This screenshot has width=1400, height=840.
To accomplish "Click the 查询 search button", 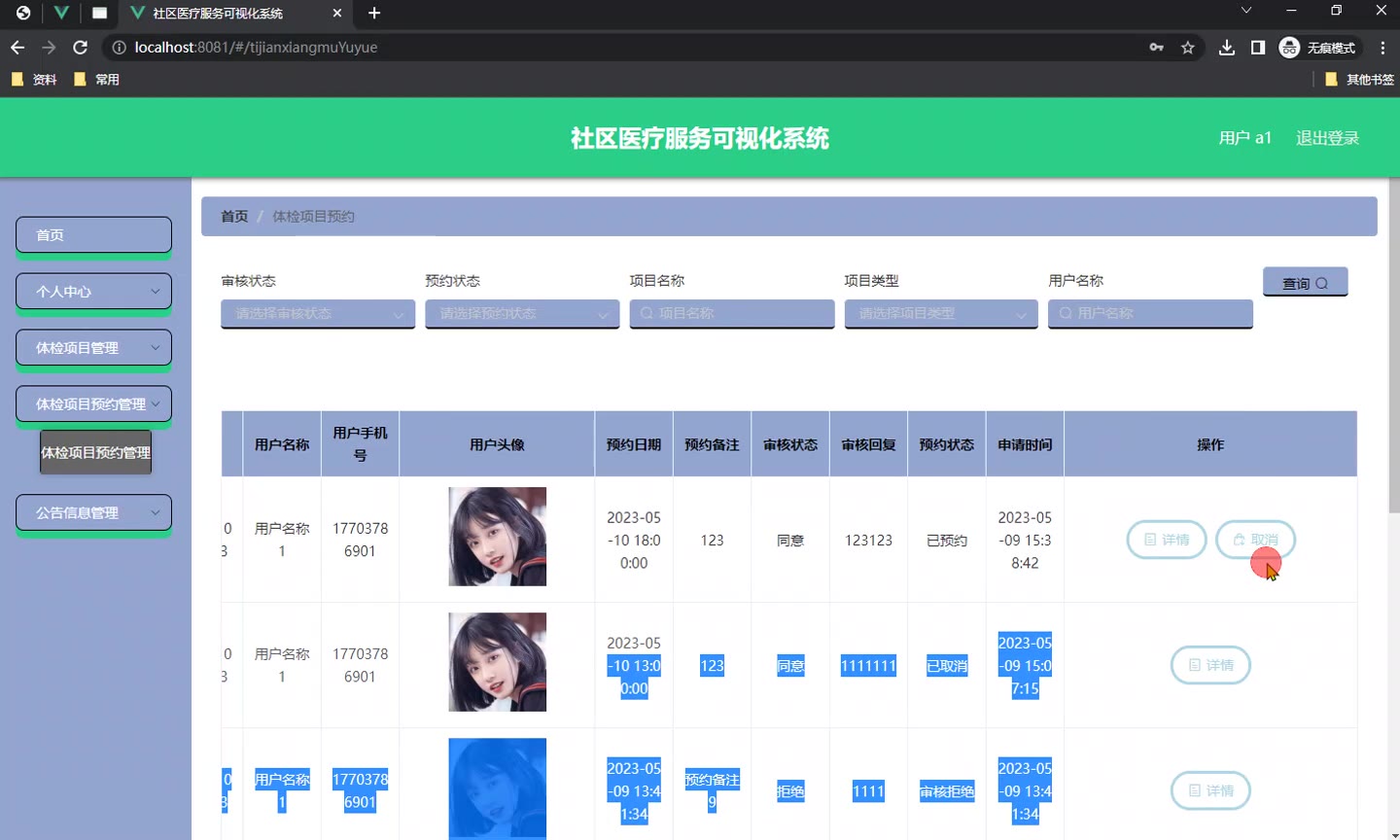I will (x=1305, y=282).
